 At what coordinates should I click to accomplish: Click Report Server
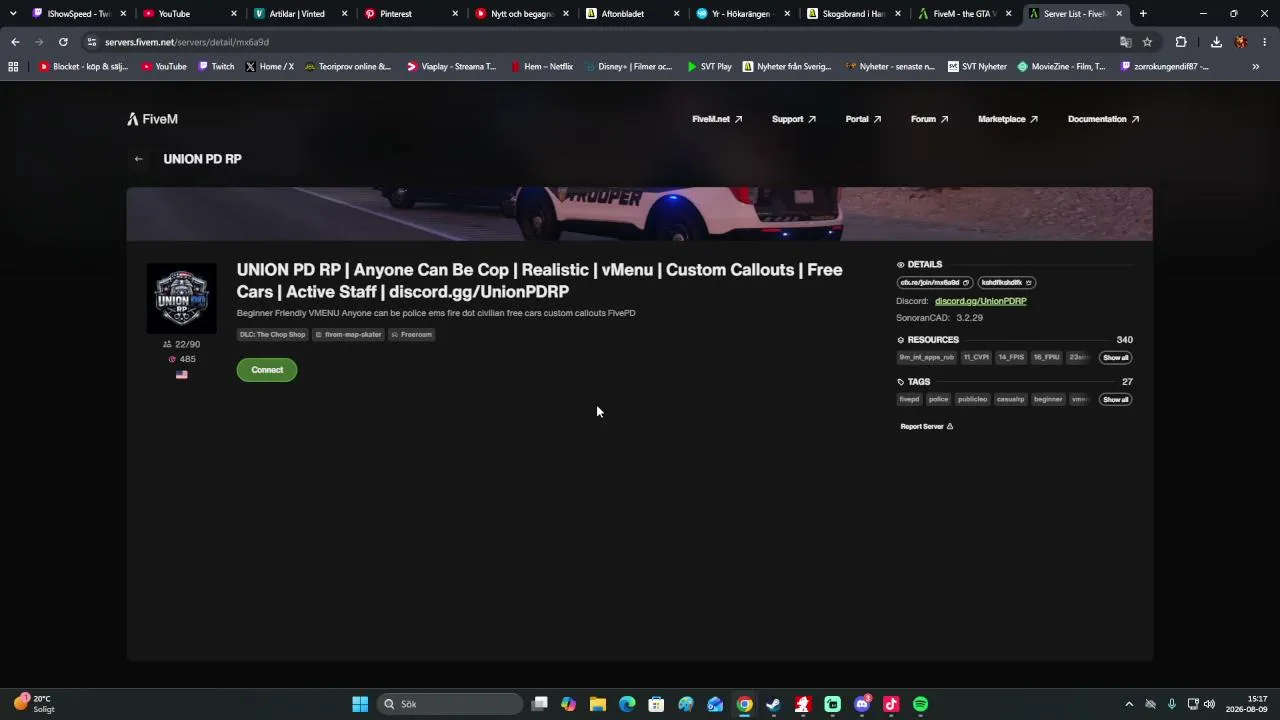pos(927,427)
